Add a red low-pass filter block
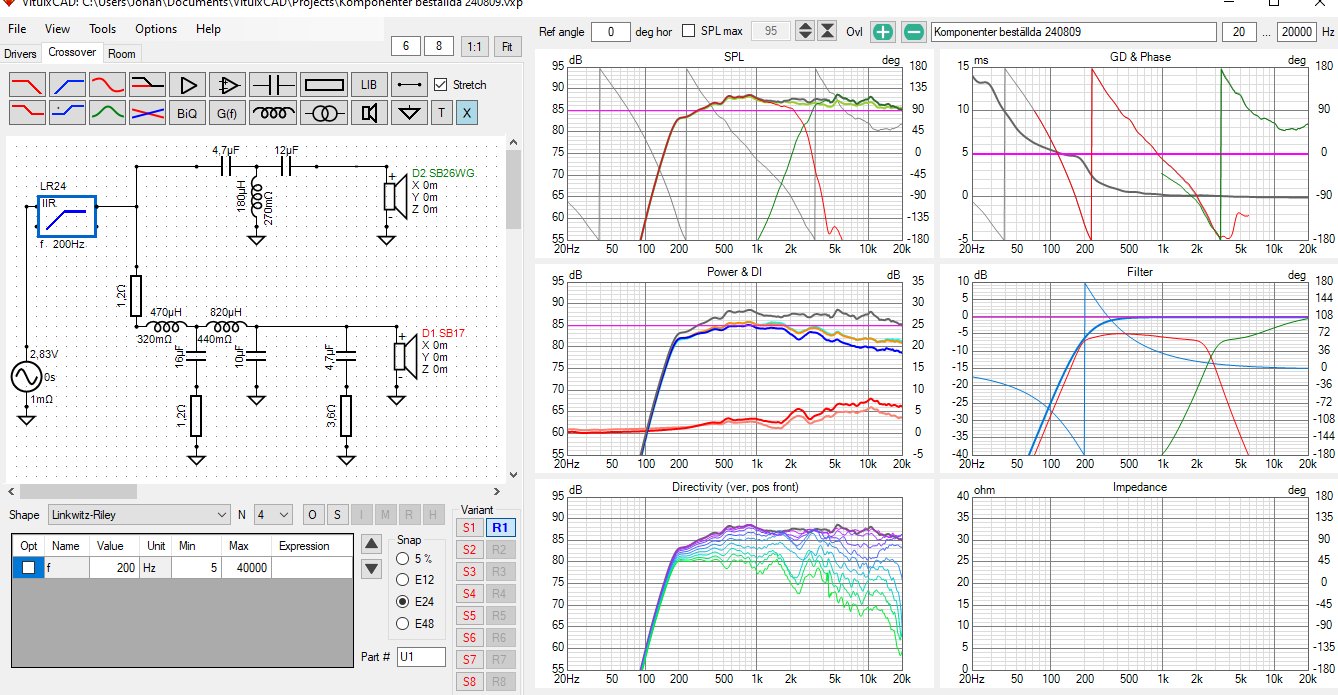Screen dimensions: 1338x695 27,84
